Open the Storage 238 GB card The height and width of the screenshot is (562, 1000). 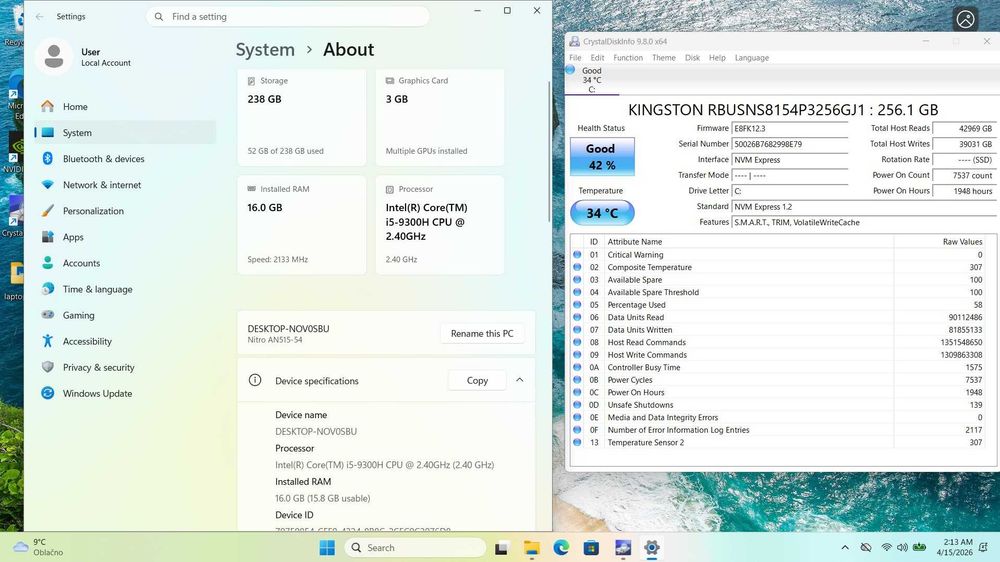click(x=302, y=117)
